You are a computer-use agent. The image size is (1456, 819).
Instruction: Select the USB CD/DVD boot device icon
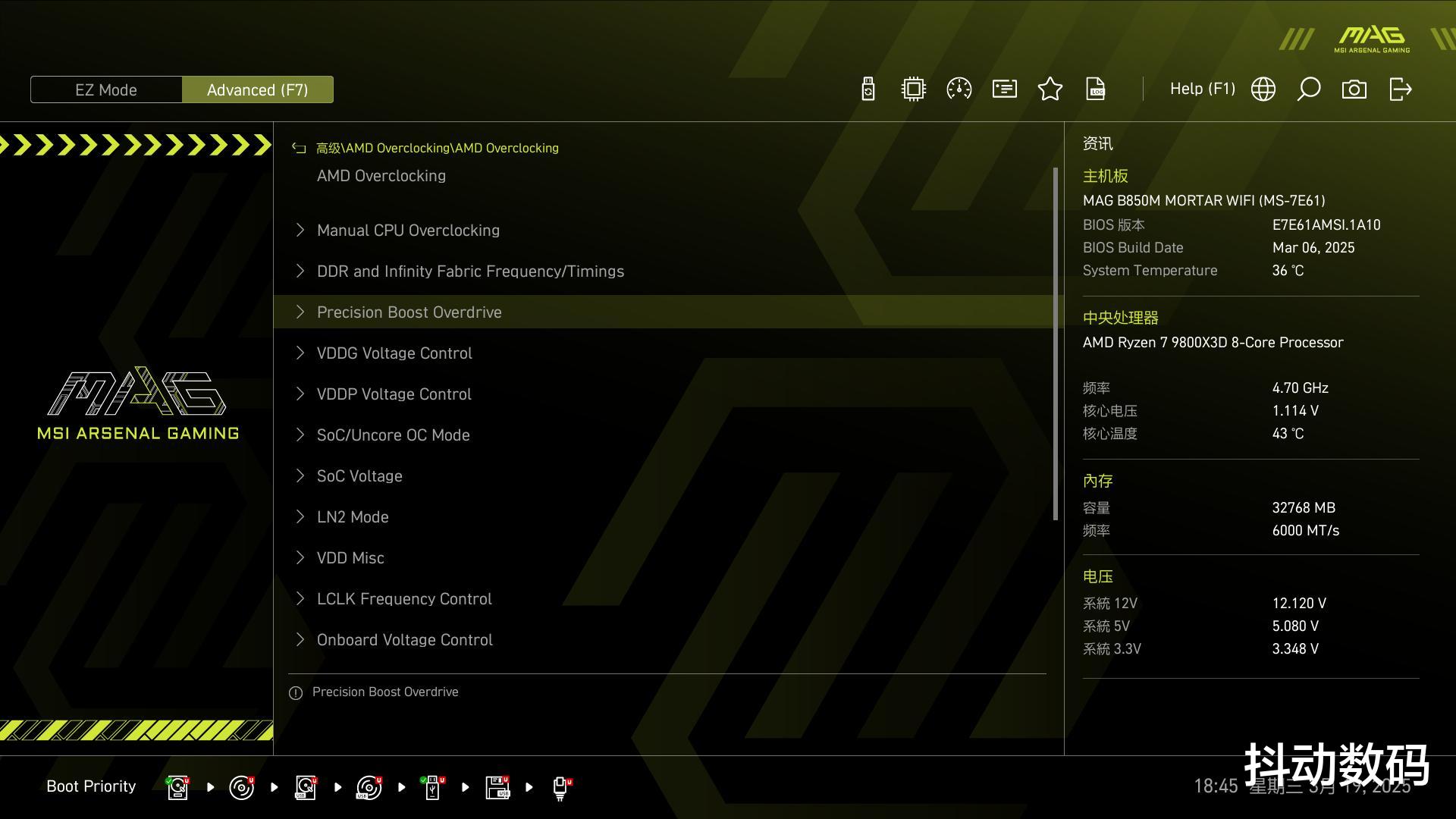(369, 787)
